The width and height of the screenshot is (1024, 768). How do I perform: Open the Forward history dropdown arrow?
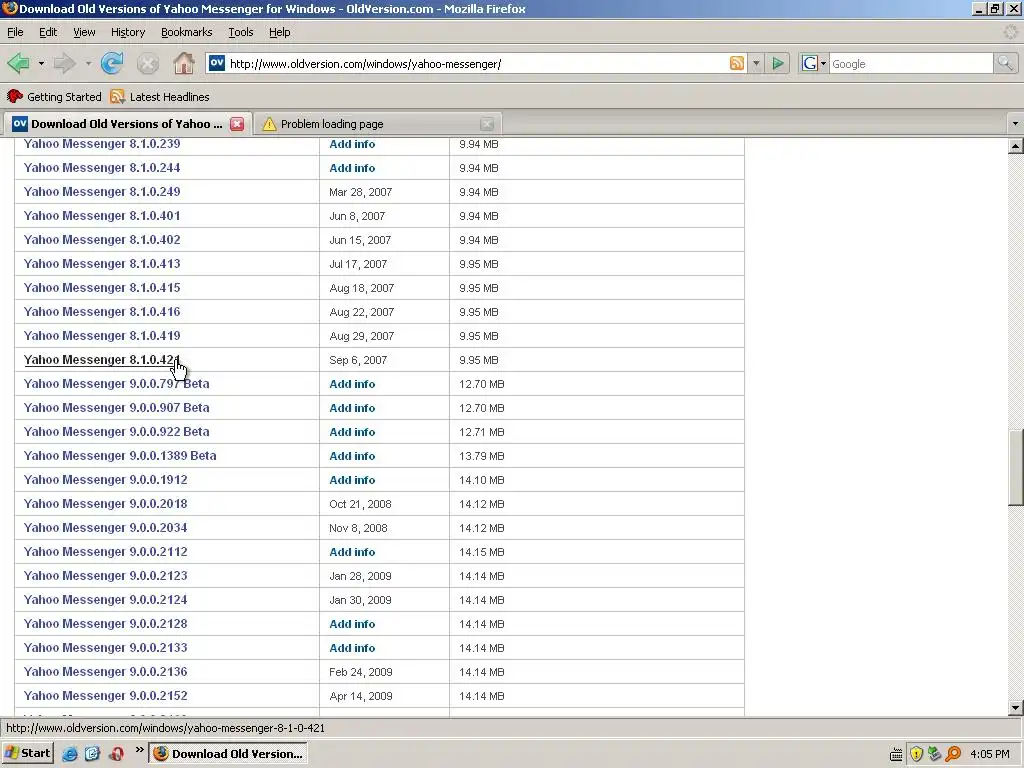click(x=88, y=63)
